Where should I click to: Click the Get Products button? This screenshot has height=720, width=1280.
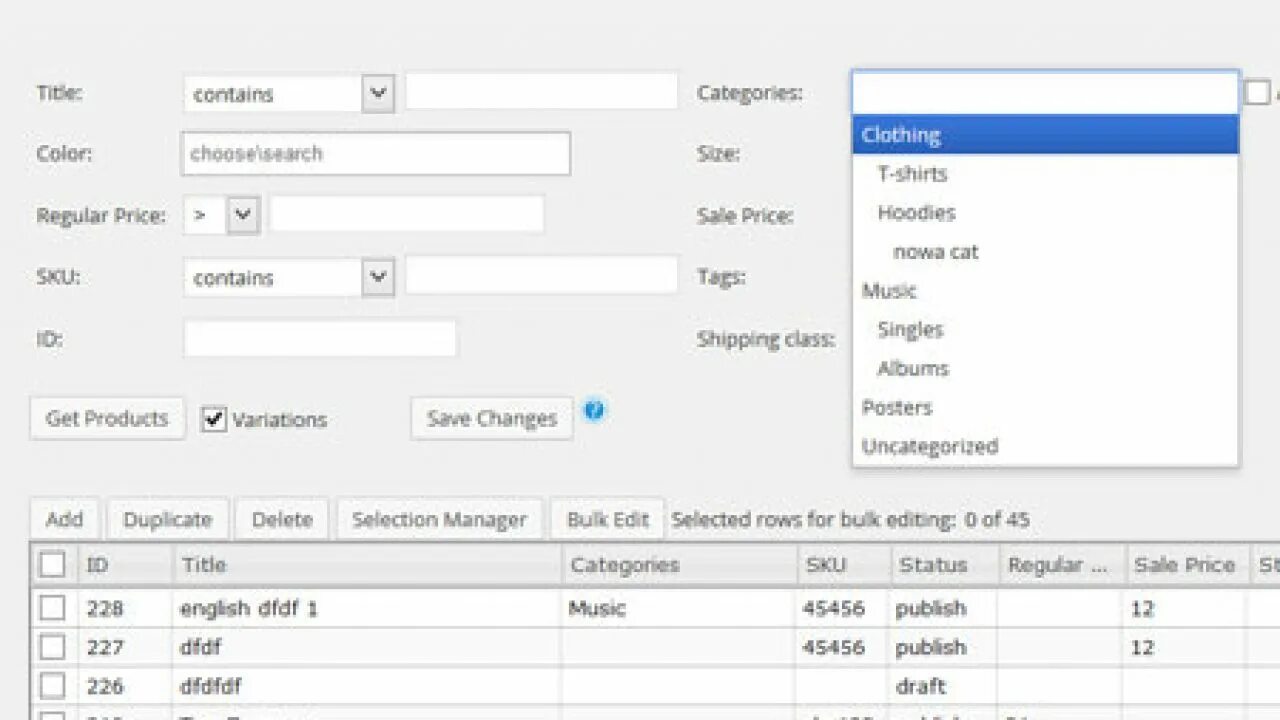tap(106, 418)
